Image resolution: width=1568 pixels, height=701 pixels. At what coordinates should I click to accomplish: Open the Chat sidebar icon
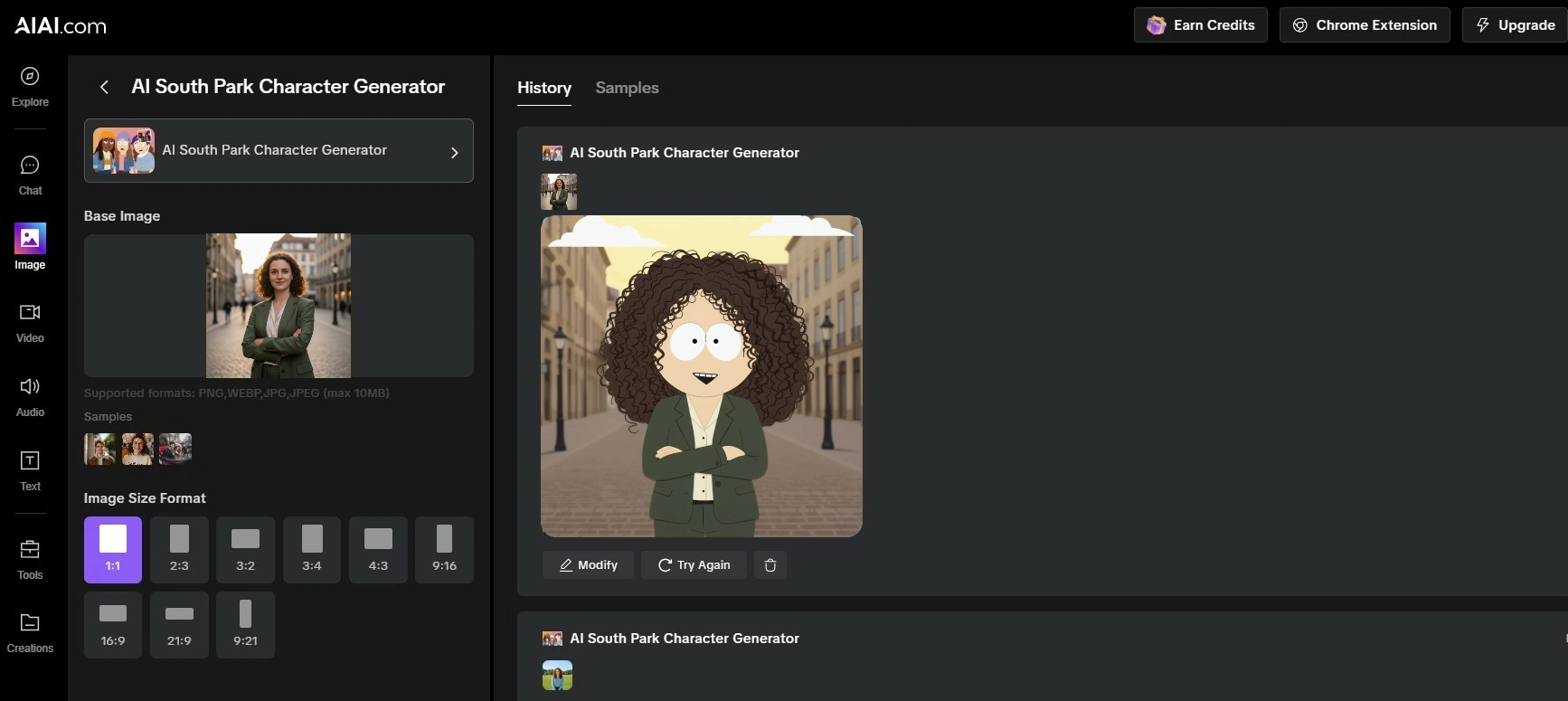pos(30,165)
